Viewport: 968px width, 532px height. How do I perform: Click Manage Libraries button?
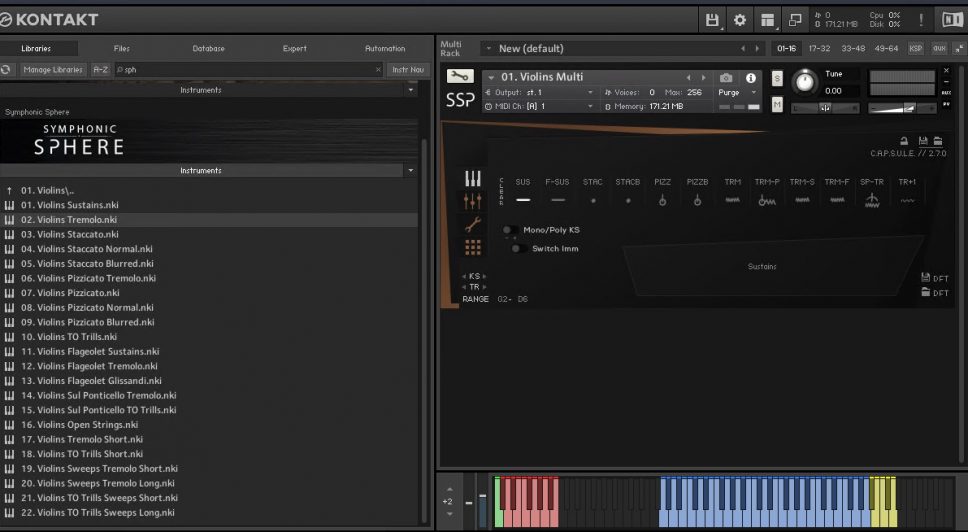(53, 70)
